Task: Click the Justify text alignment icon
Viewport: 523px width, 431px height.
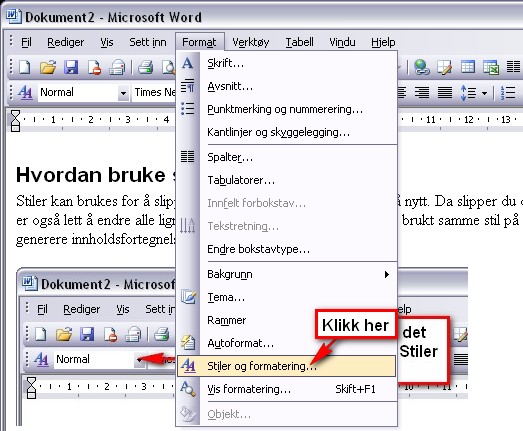Action: click(445, 92)
